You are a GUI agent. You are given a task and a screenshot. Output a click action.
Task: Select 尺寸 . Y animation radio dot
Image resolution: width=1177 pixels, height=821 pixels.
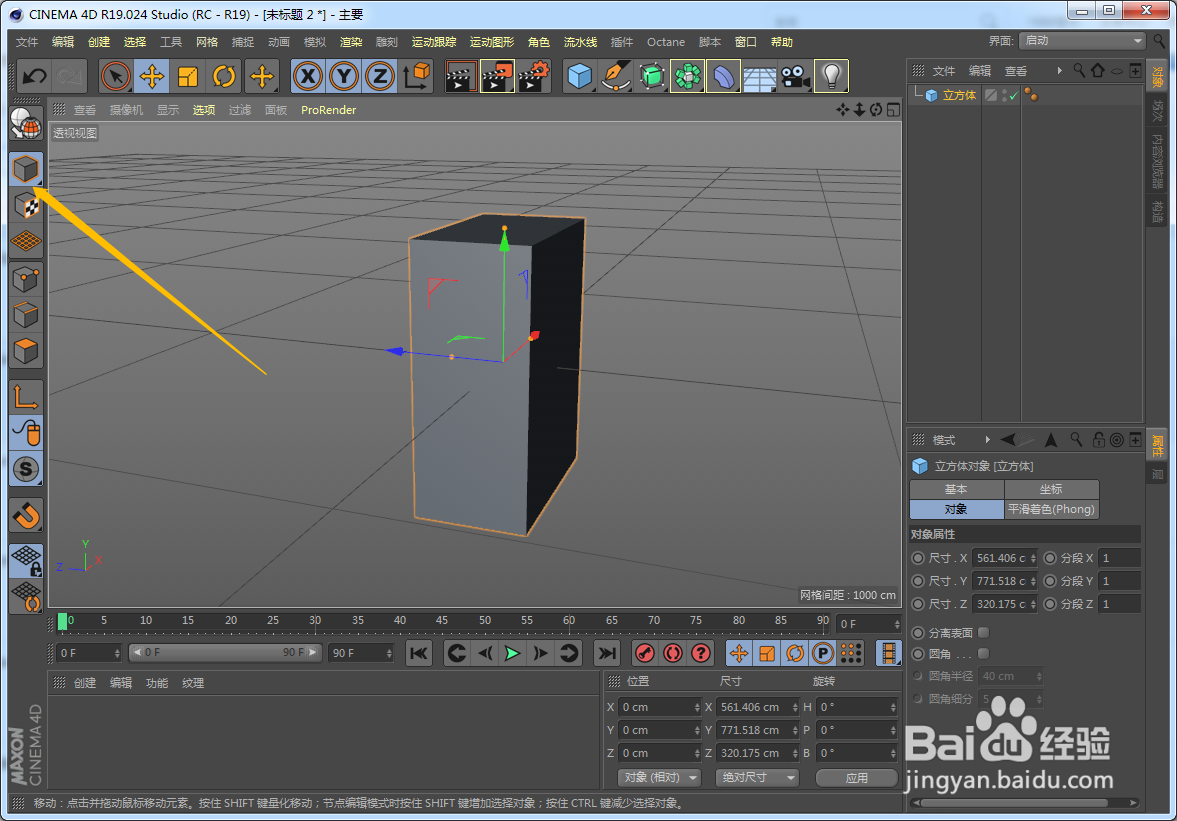click(917, 581)
